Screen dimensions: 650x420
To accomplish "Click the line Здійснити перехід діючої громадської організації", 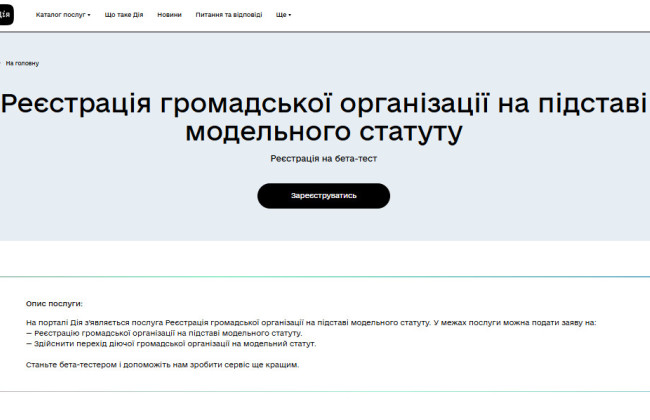I will pyautogui.click(x=171, y=344).
